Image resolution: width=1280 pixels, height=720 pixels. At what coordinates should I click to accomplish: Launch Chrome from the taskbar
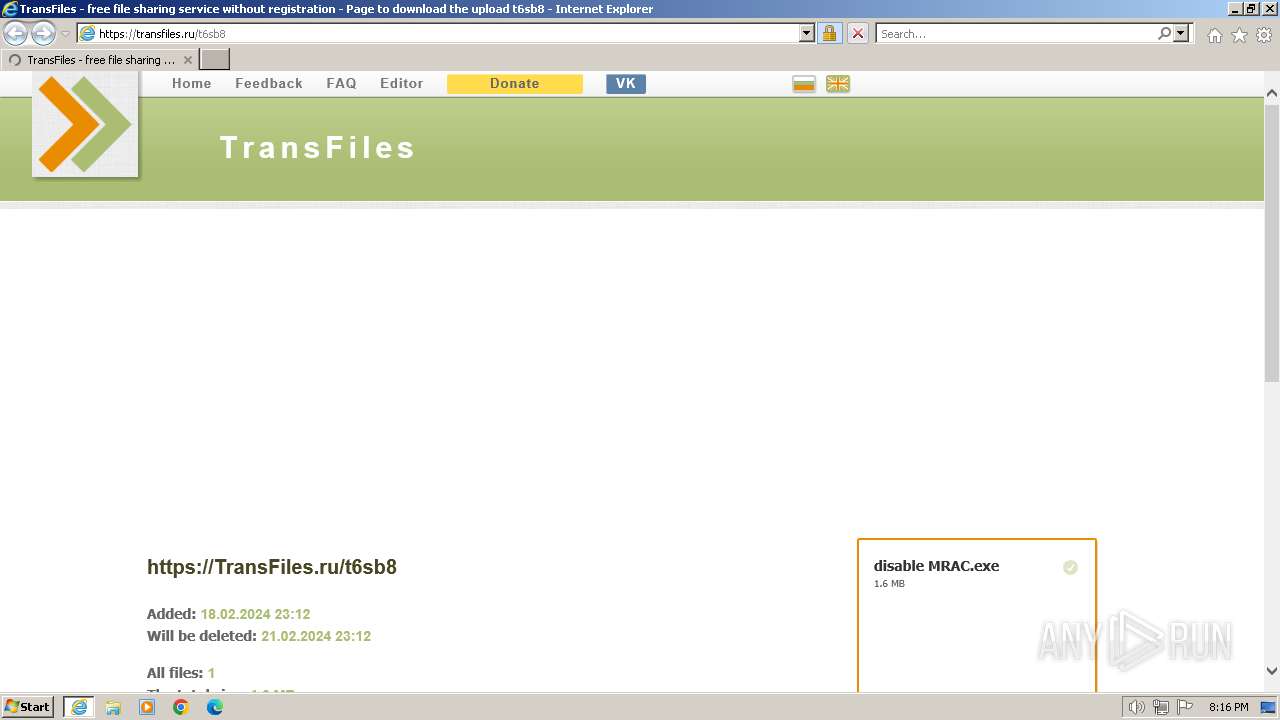[181, 707]
